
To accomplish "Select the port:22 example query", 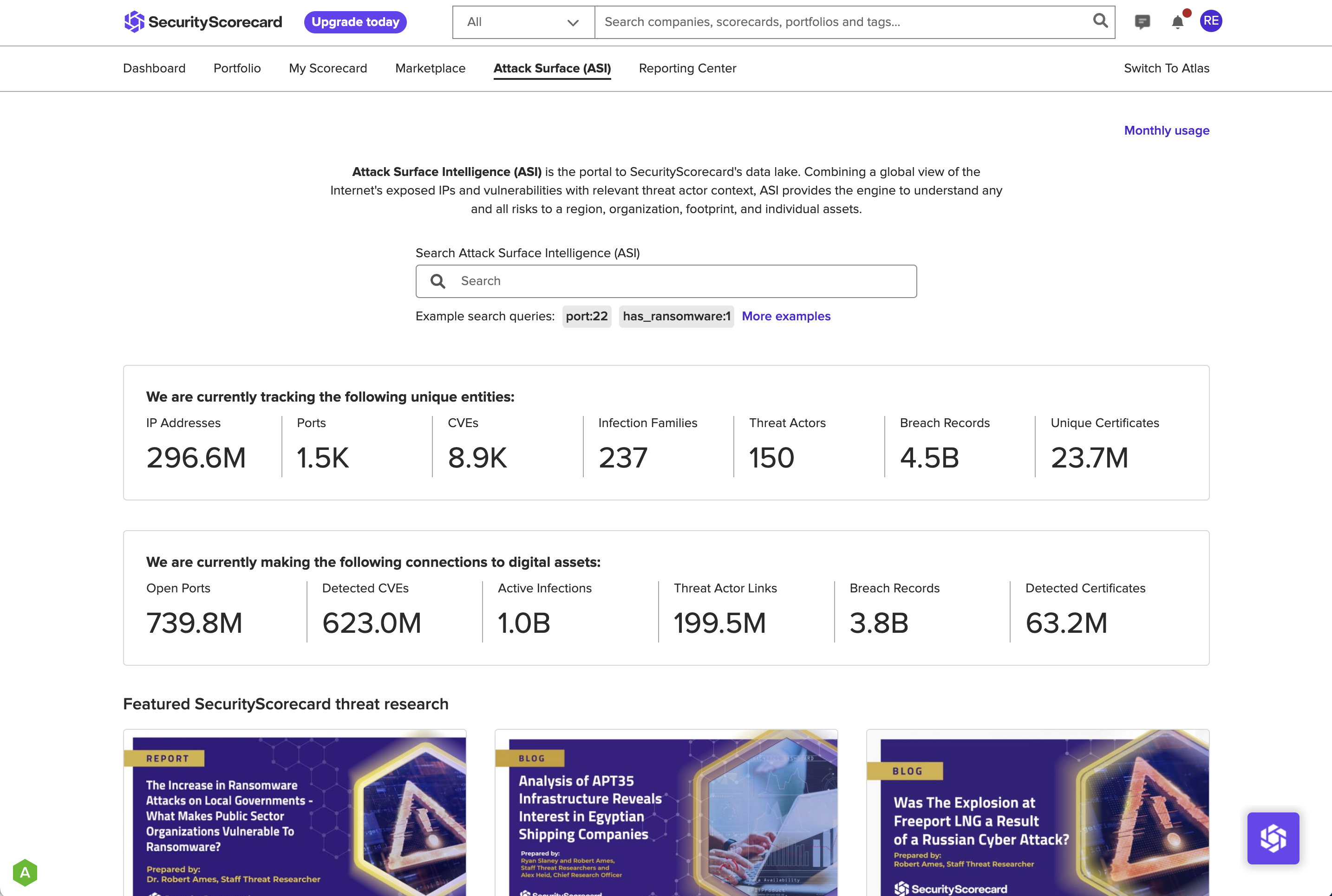I will coord(587,317).
